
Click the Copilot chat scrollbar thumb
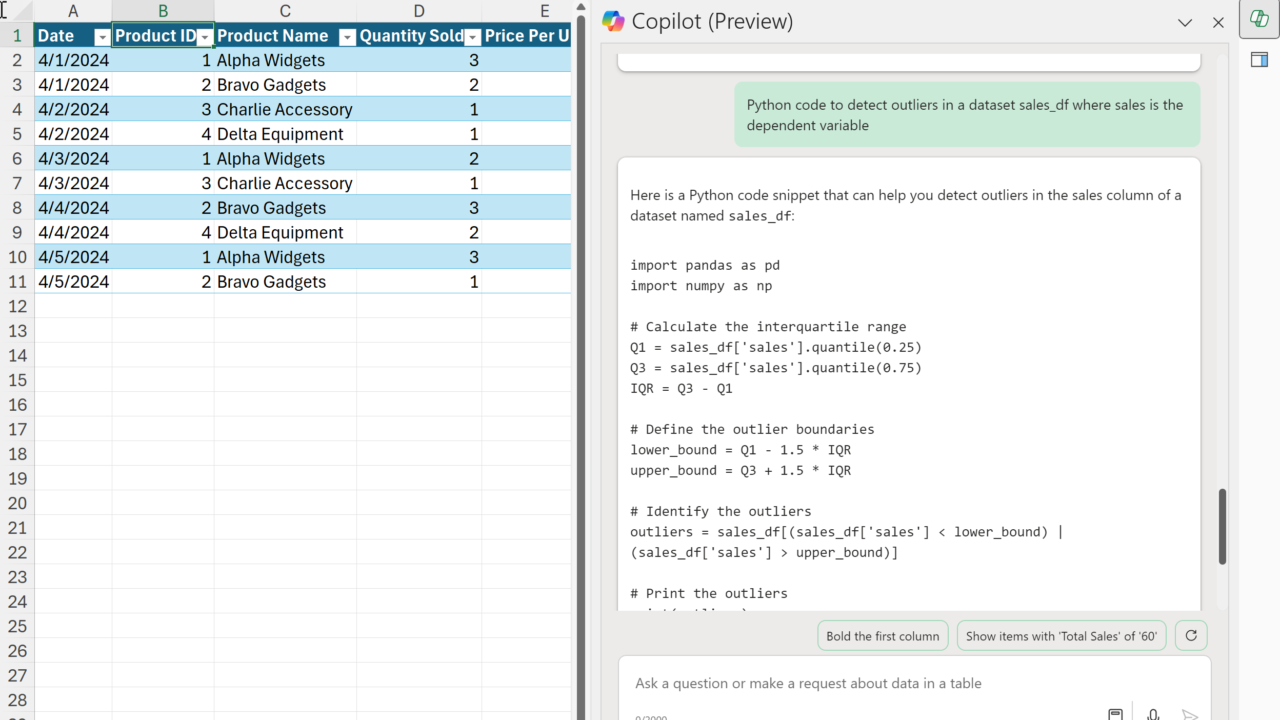(x=1222, y=526)
